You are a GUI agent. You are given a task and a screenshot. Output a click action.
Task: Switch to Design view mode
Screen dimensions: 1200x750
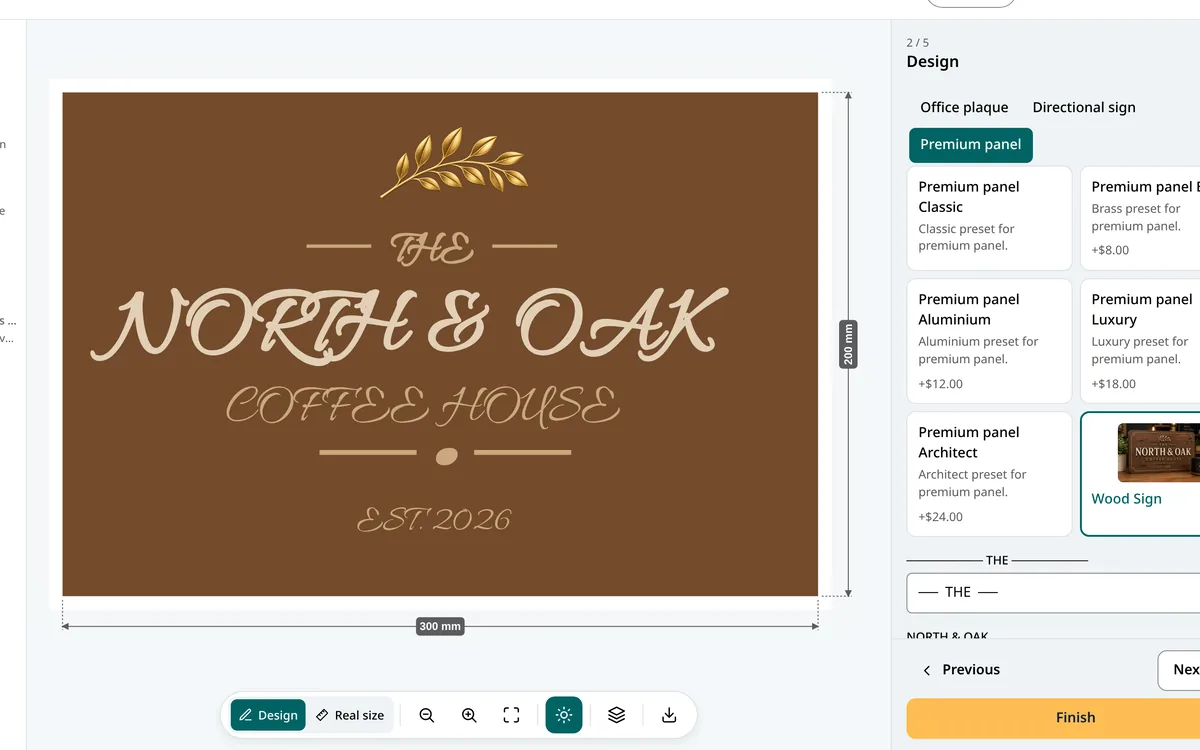tap(268, 715)
